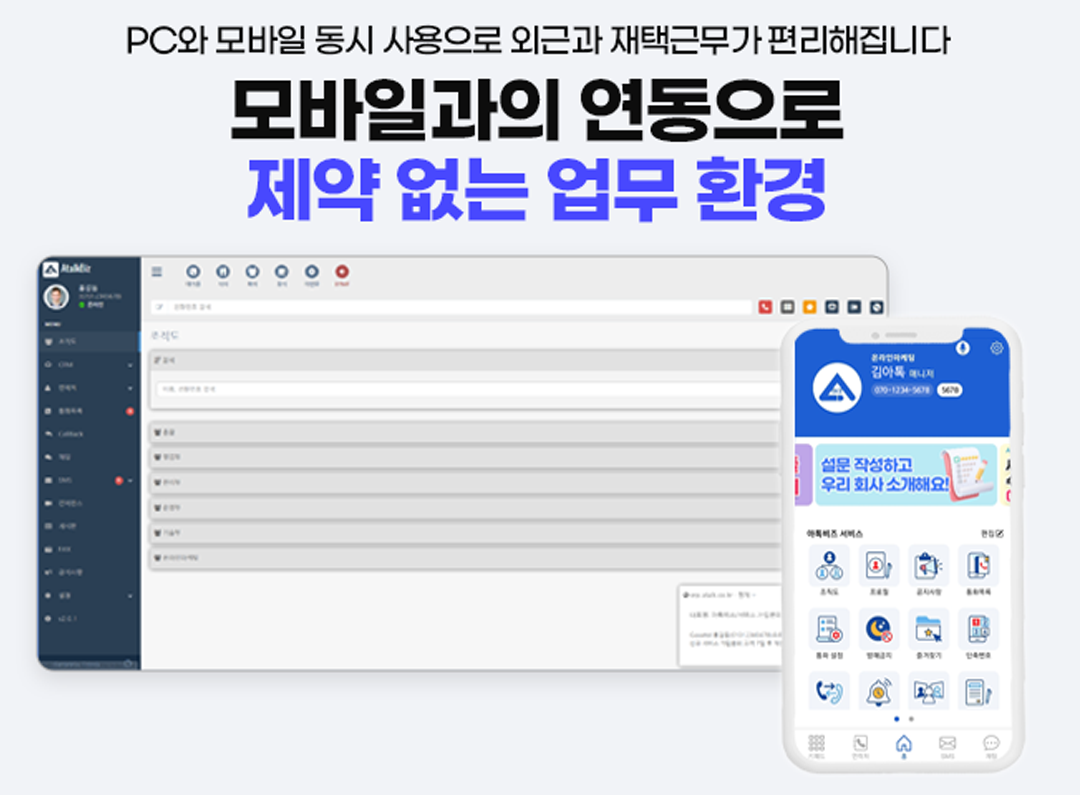Open the 연락처 tab in the mobile bottom bar
Image resolution: width=1080 pixels, height=795 pixels.
(859, 743)
